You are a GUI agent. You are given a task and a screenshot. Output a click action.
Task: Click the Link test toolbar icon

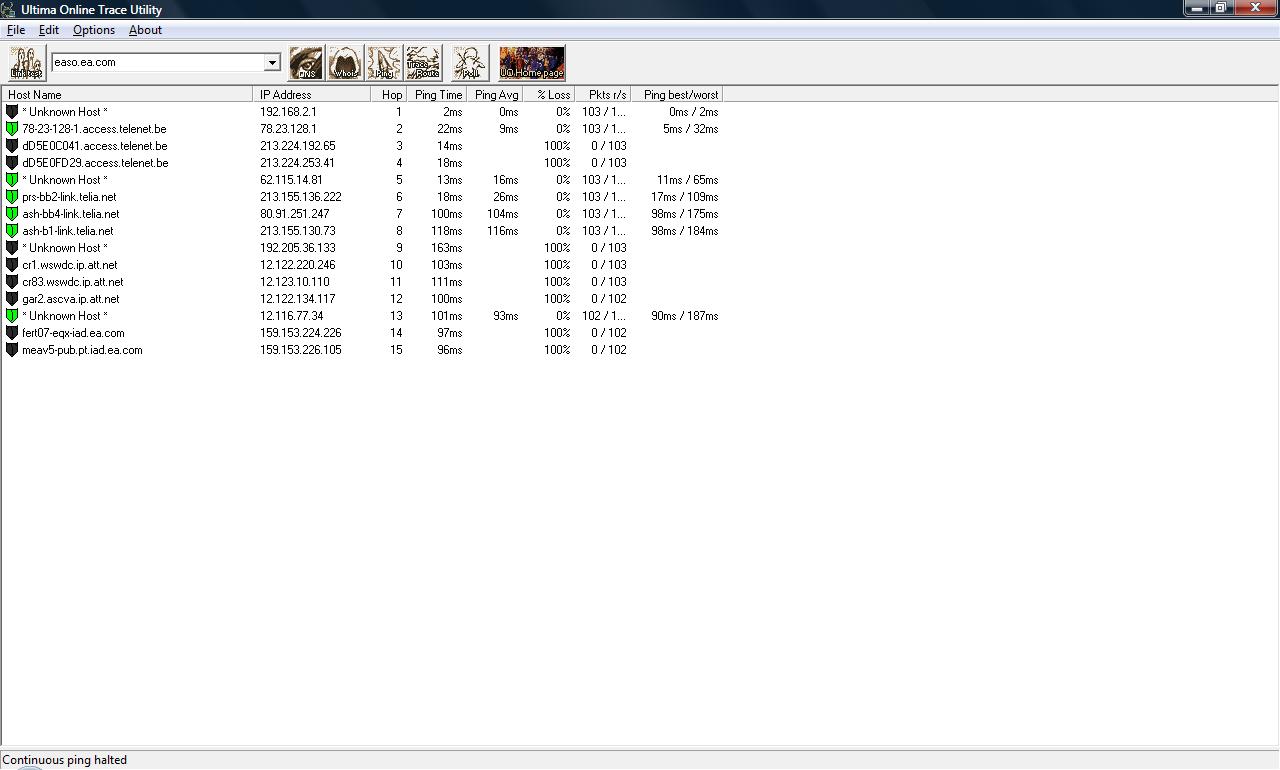click(x=27, y=63)
